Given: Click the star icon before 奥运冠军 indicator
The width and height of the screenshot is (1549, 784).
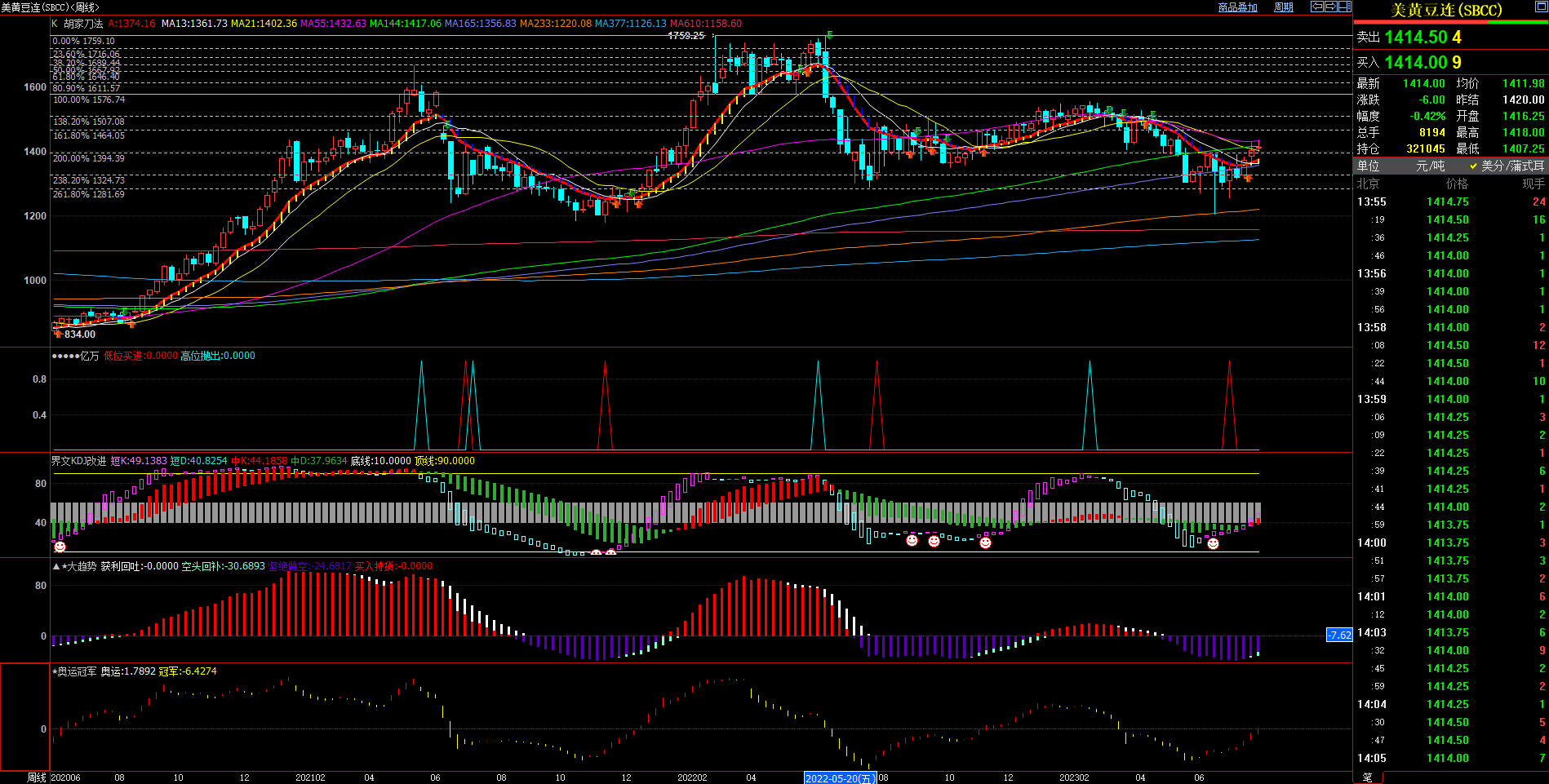Looking at the screenshot, I should coord(55,671).
